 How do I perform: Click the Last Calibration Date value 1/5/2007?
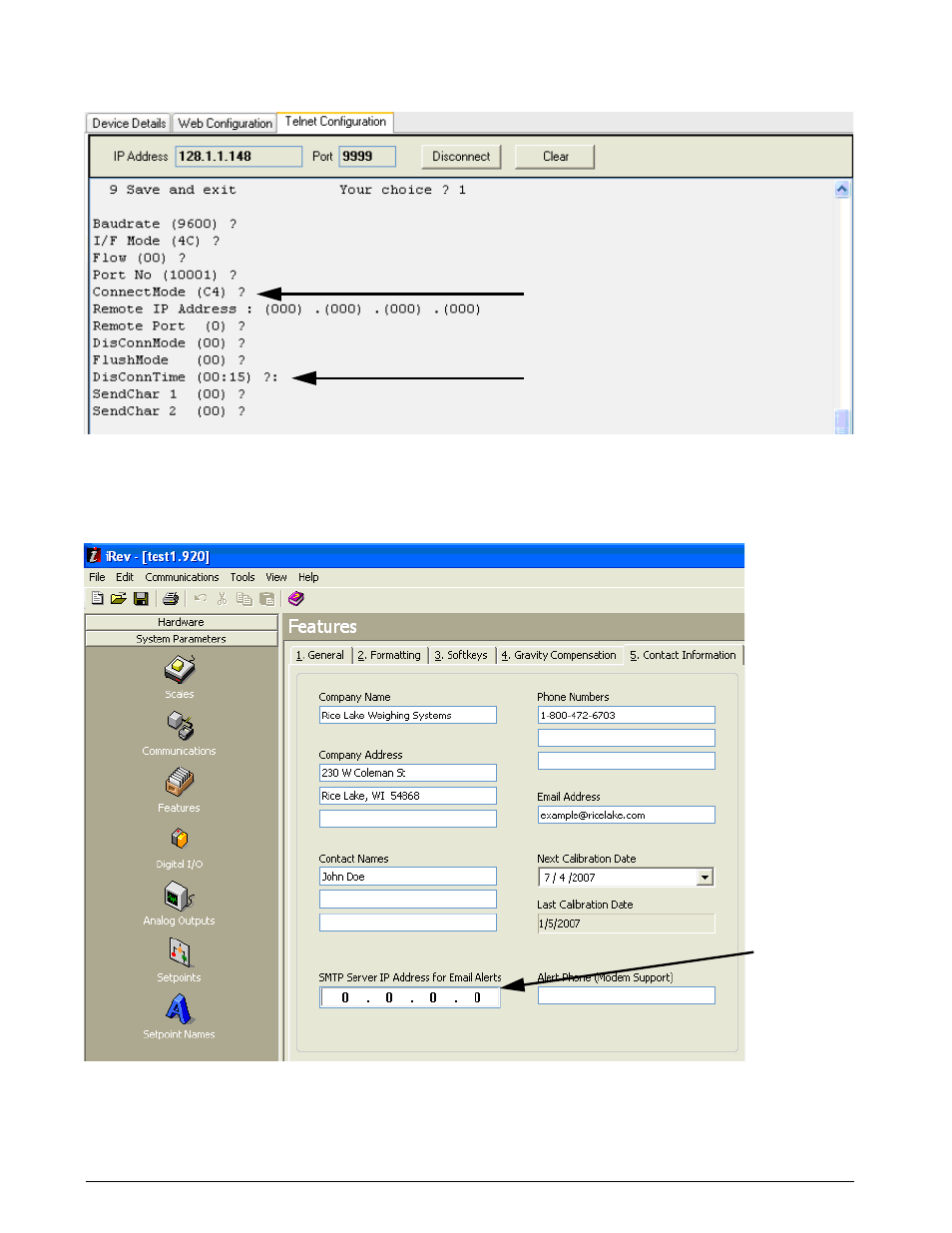627,924
